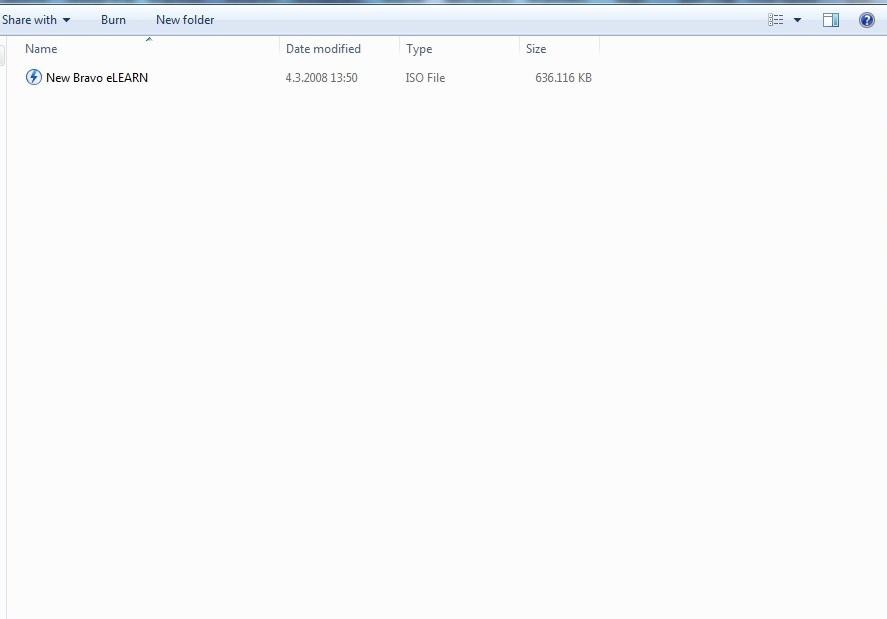Click the Change your view icon
The image size is (887, 619).
776,20
